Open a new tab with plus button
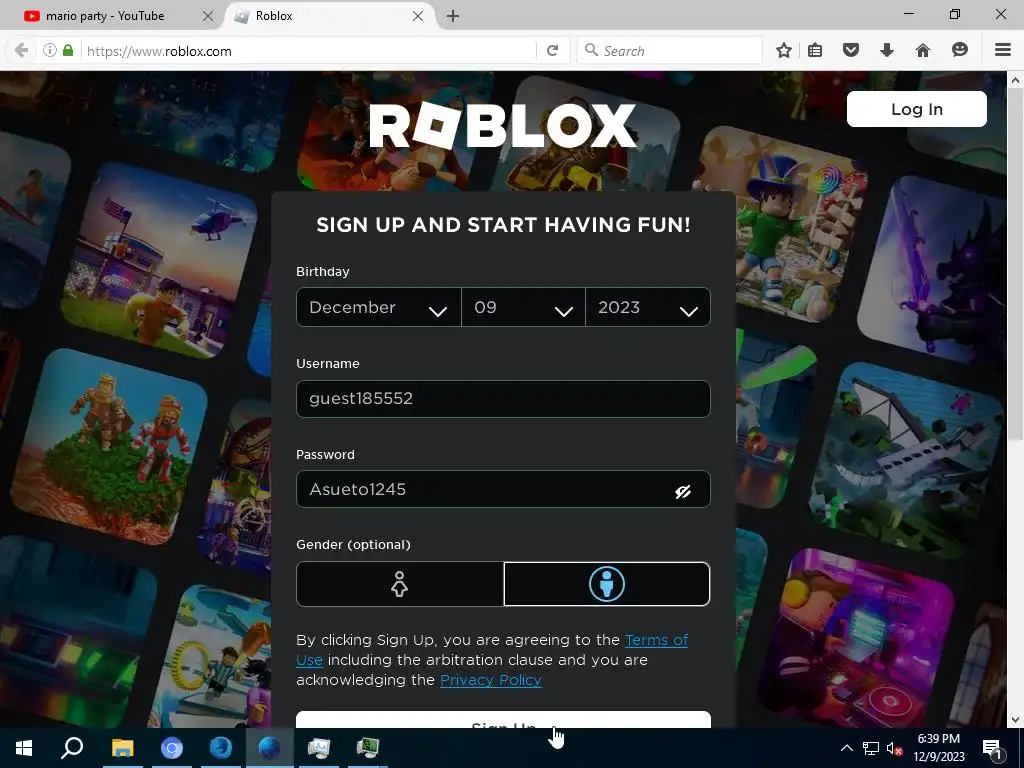 [453, 16]
